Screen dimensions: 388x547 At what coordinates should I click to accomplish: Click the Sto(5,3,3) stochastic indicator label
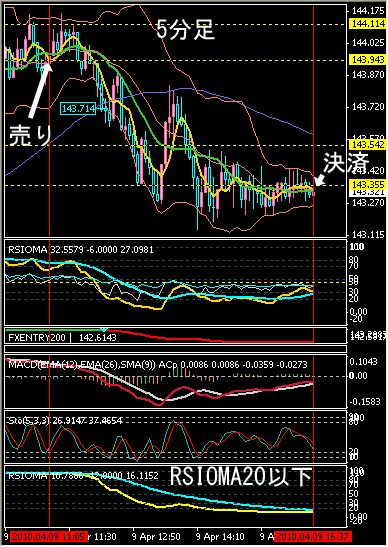pyautogui.click(x=65, y=421)
